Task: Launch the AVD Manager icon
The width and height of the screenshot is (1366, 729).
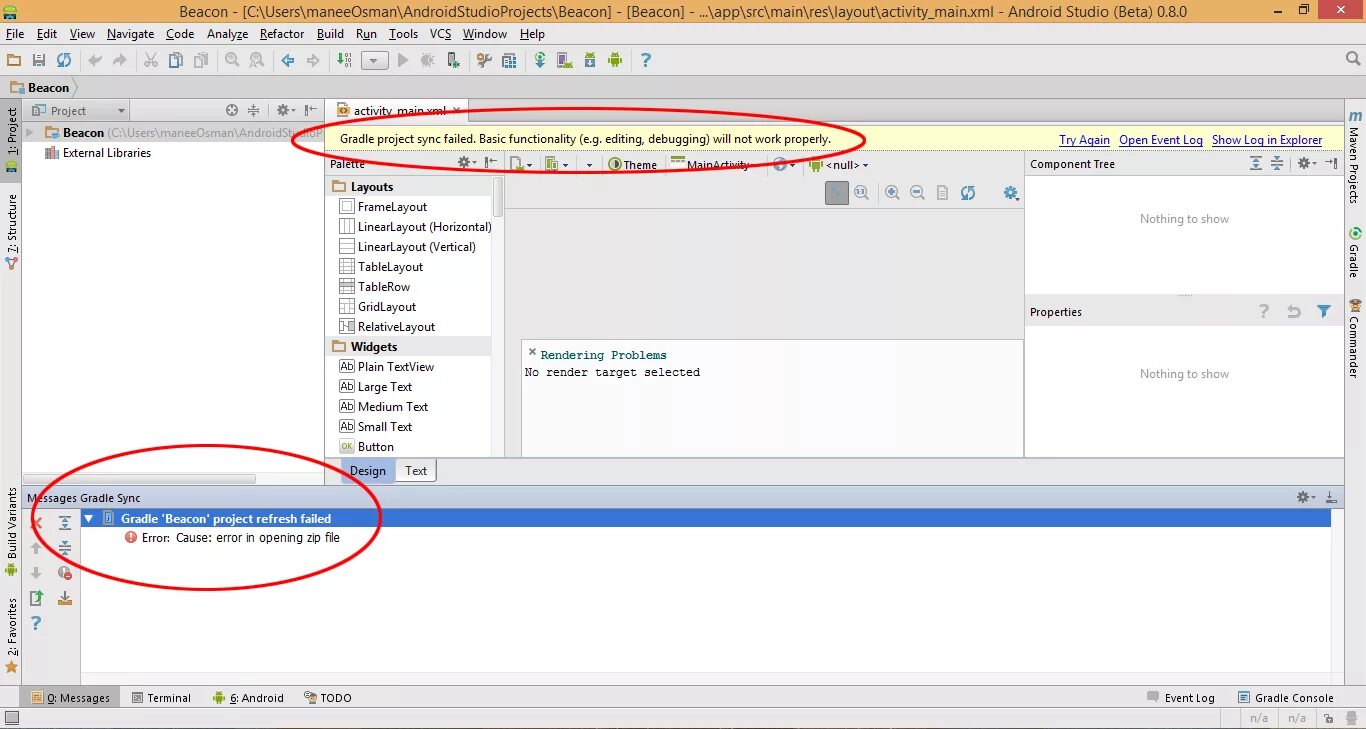Action: [563, 60]
